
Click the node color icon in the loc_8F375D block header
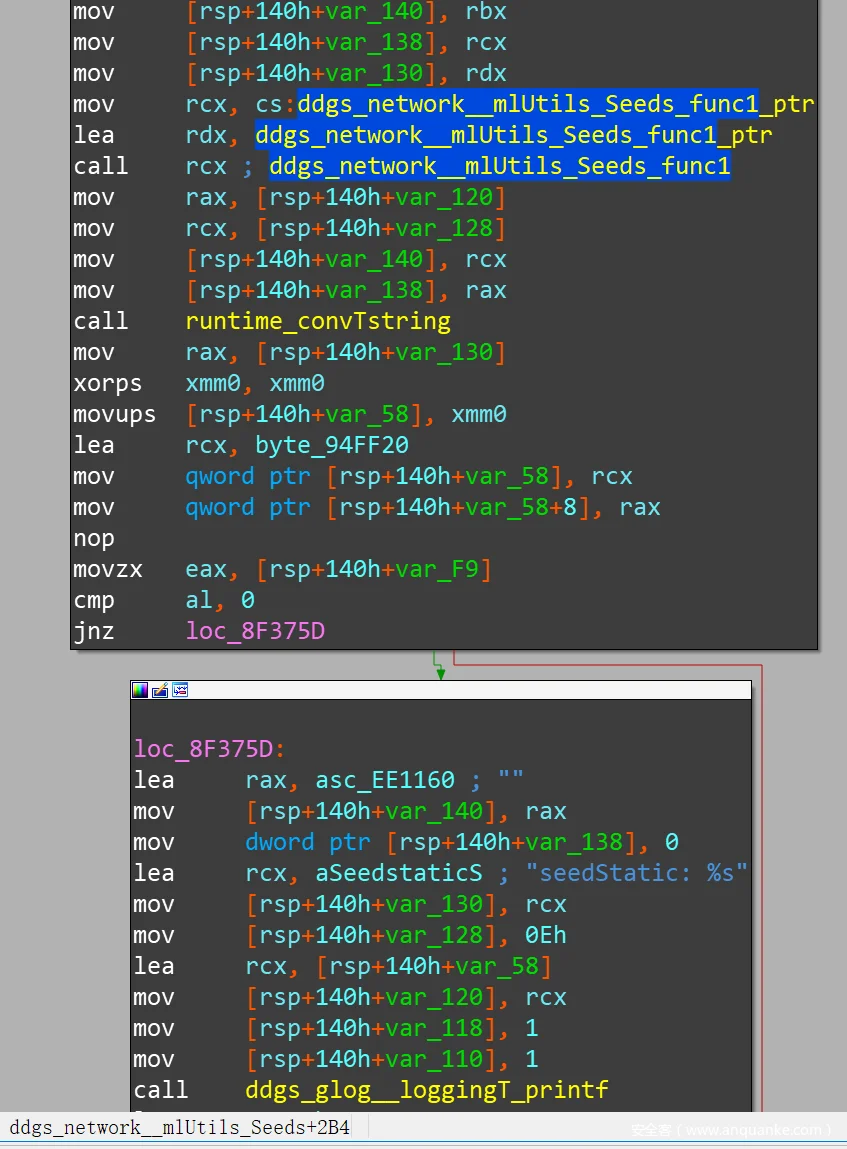[140, 690]
